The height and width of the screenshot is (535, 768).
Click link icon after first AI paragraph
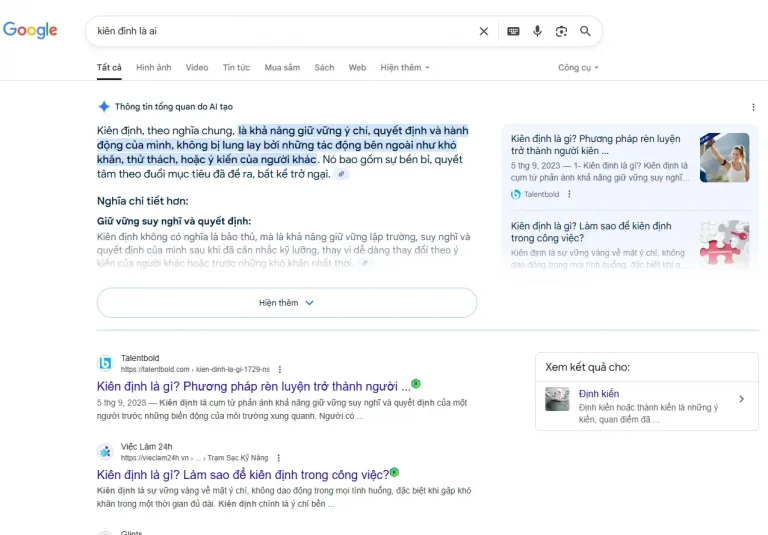[341, 174]
